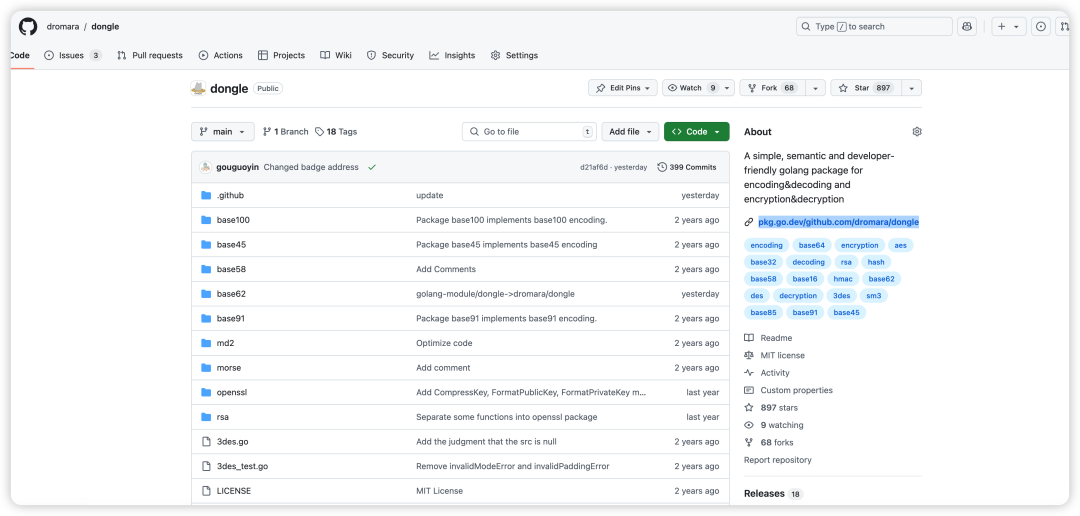Open the green Code dropdown button
The width and height of the screenshot is (1080, 516).
coord(696,132)
